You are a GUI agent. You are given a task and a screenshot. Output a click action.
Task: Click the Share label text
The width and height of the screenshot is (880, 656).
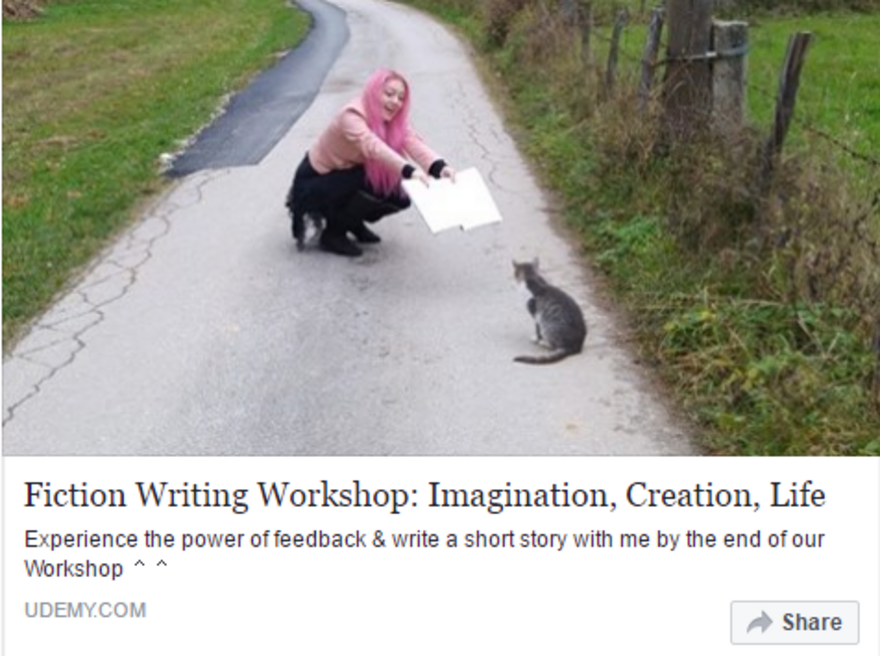(x=812, y=622)
